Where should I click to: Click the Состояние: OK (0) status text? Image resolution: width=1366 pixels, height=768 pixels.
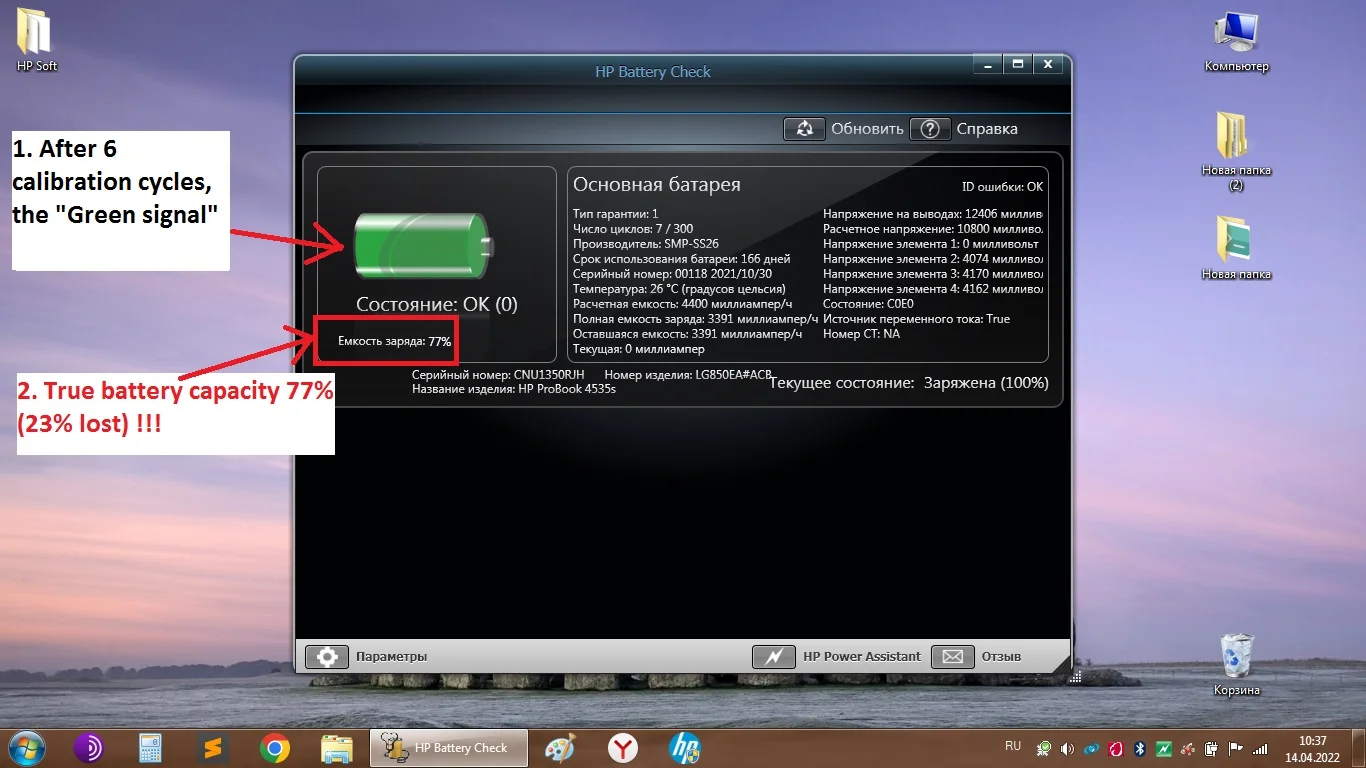click(437, 304)
